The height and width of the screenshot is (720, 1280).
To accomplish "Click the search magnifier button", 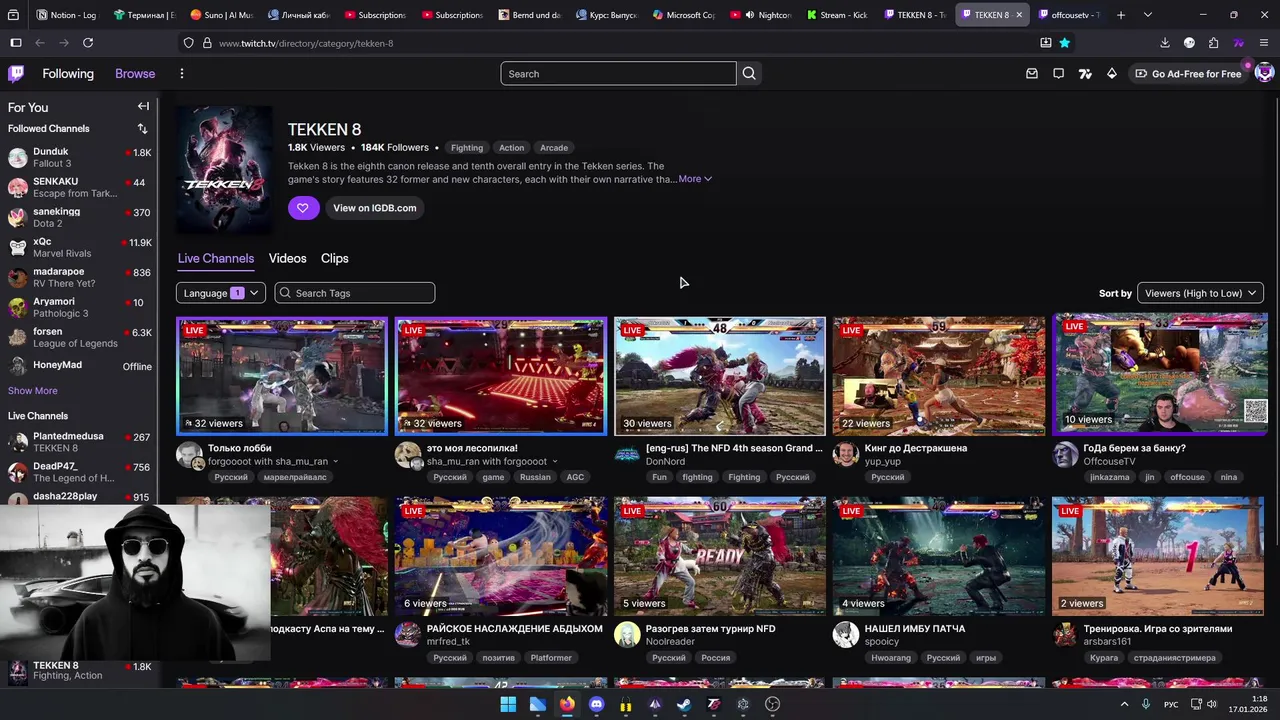I will 749,73.
